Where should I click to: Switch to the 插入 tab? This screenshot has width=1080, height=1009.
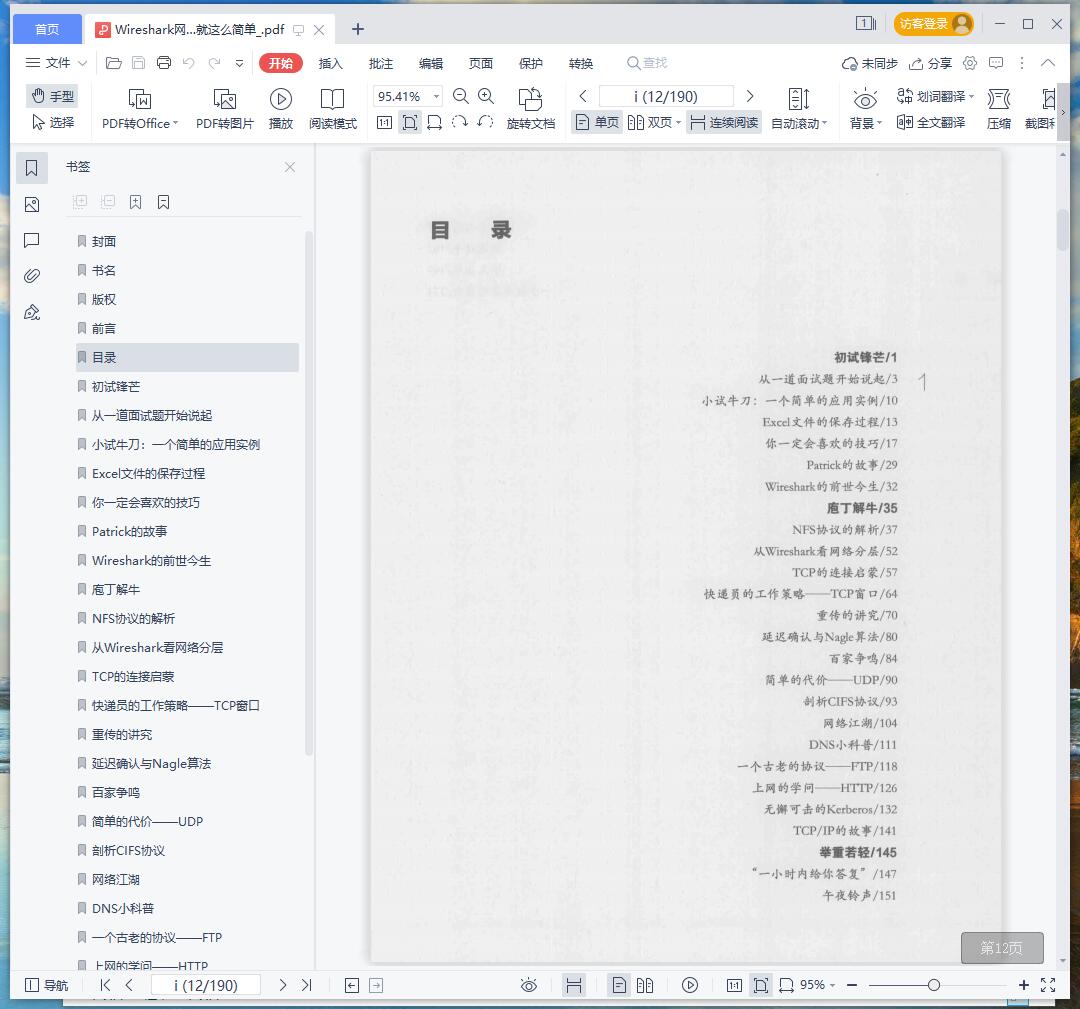click(x=331, y=63)
